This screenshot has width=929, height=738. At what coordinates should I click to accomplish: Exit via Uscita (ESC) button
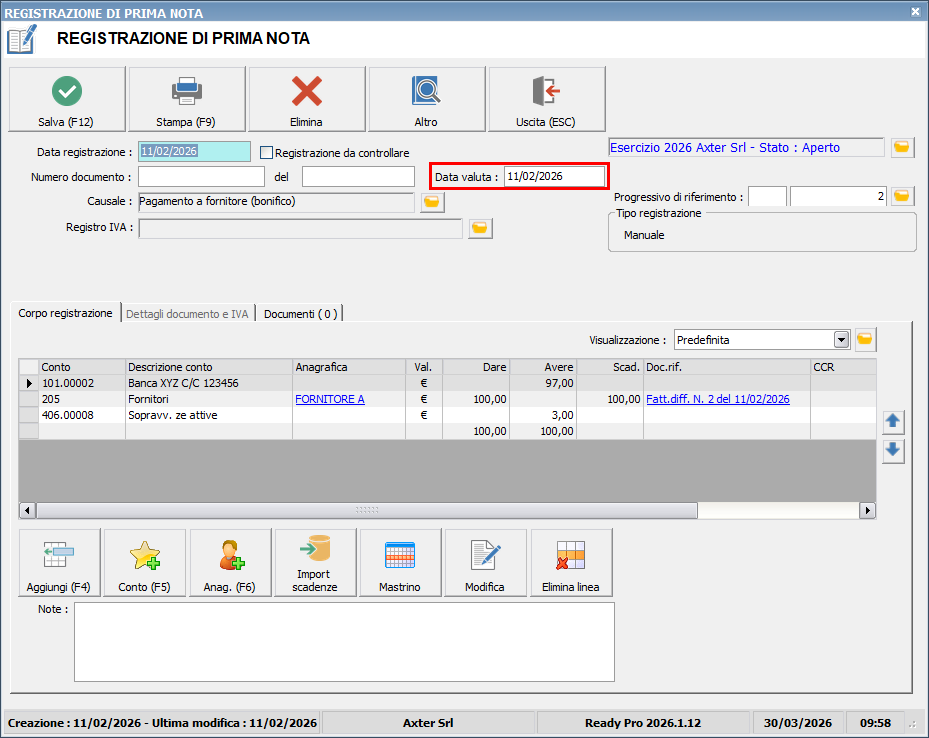tap(546, 99)
